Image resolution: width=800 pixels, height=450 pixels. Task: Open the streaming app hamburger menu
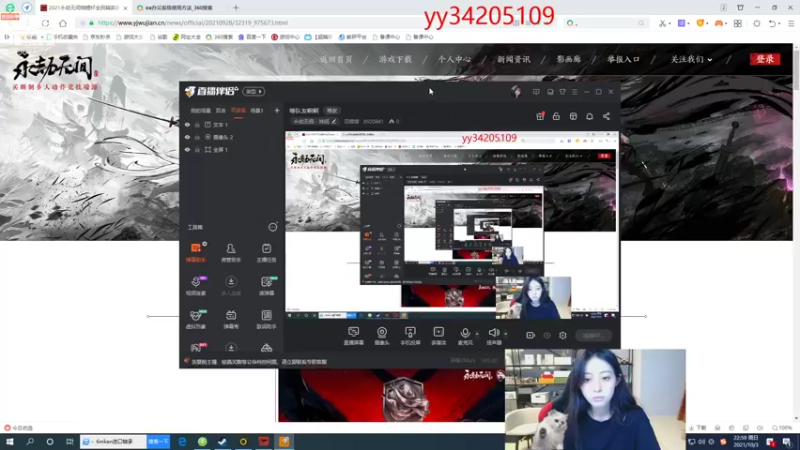(x=574, y=92)
